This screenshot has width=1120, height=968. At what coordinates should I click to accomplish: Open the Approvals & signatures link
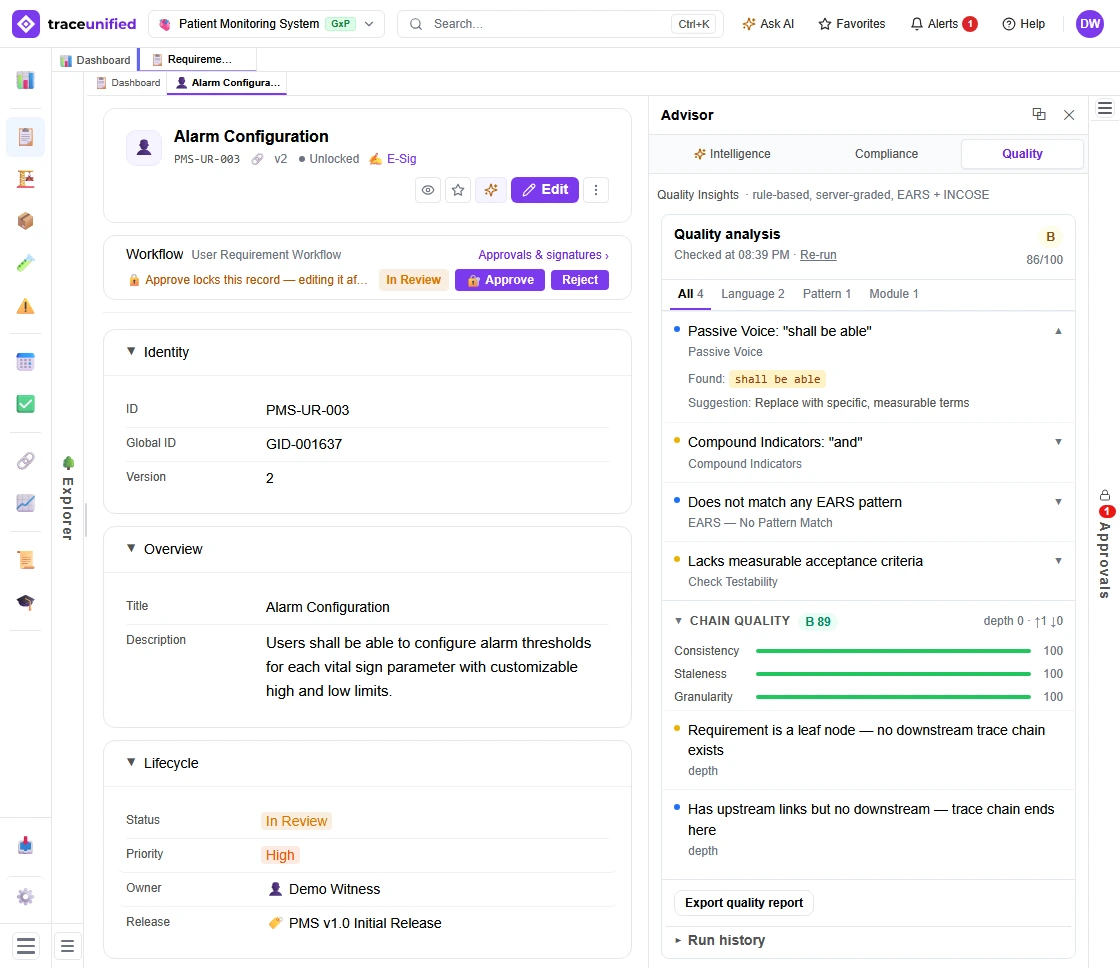tap(544, 255)
